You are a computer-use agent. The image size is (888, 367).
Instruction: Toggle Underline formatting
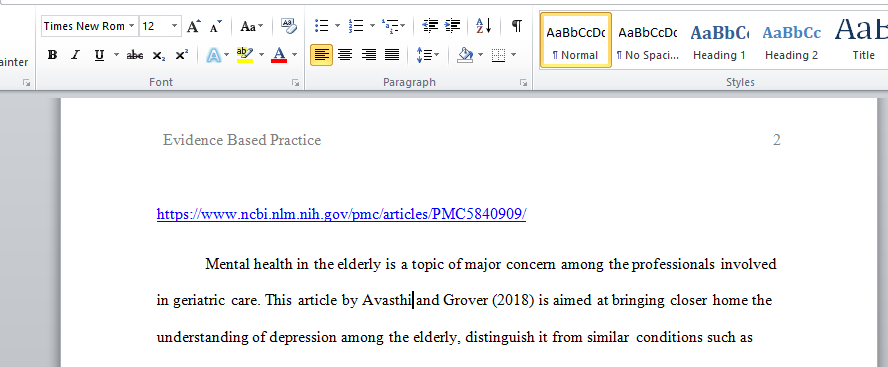coord(99,55)
